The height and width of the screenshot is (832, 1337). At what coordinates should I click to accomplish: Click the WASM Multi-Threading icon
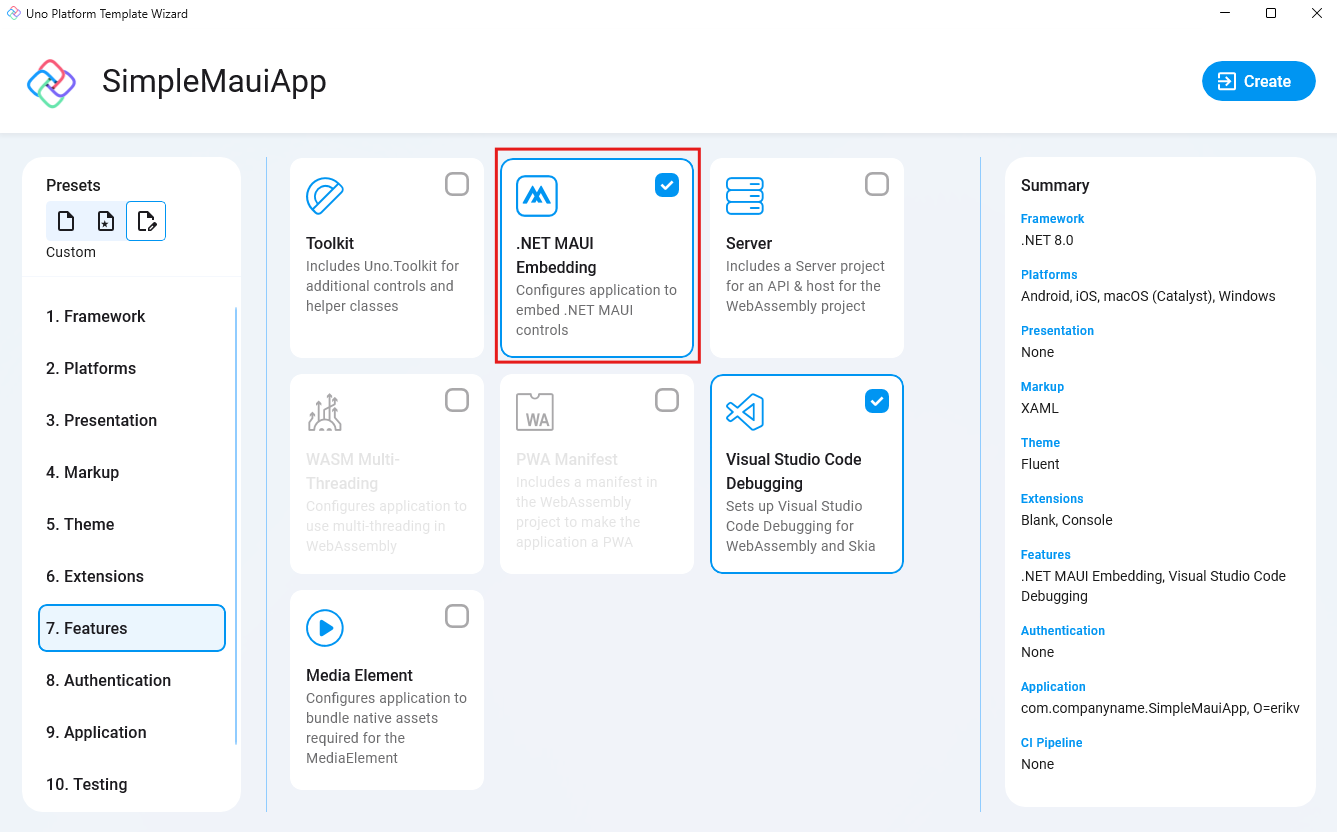(x=324, y=411)
